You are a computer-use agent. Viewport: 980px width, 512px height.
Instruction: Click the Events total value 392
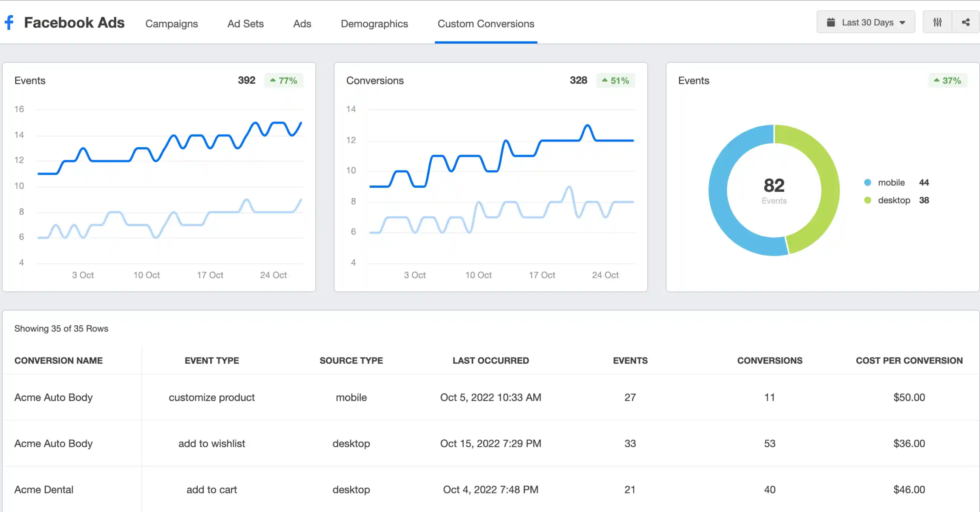coord(246,81)
